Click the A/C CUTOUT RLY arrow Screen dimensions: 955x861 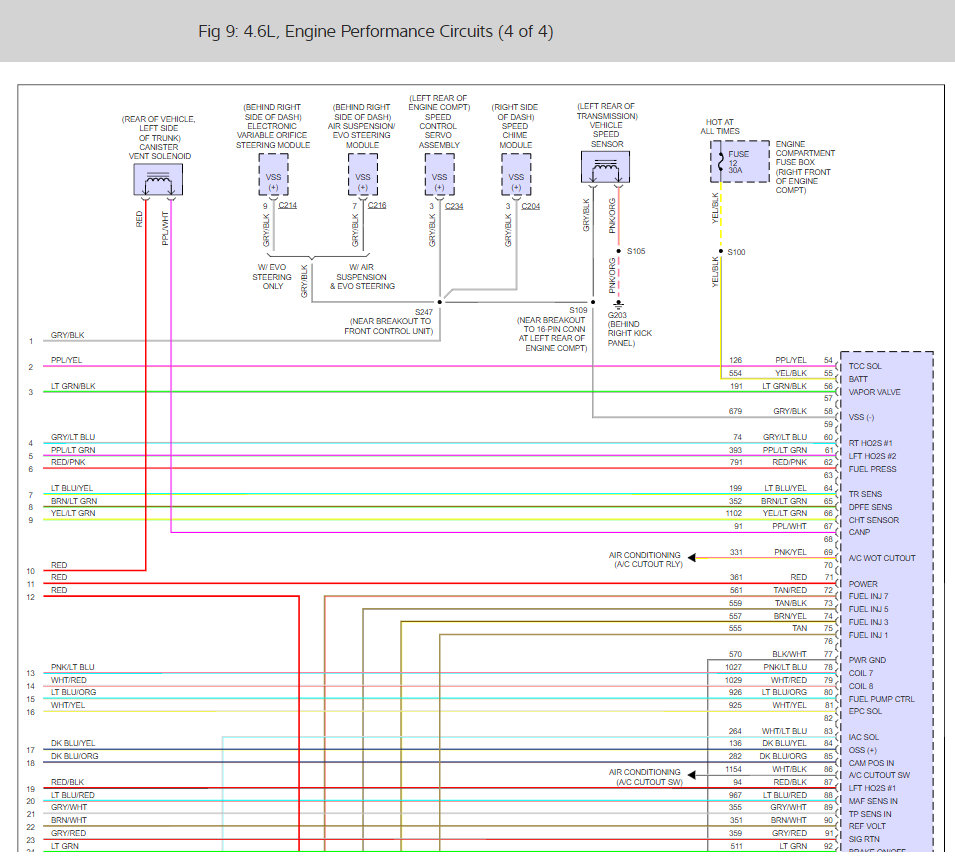pyautogui.click(x=692, y=557)
